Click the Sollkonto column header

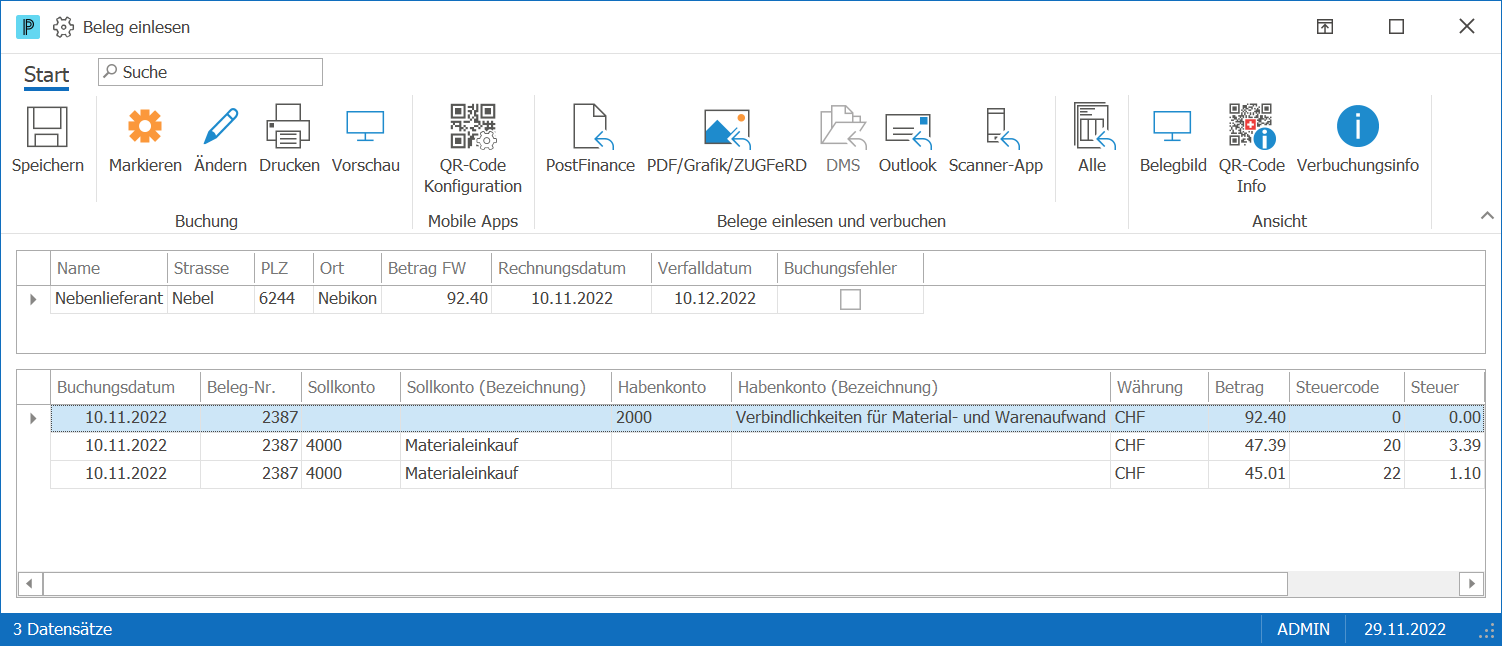tap(351, 387)
